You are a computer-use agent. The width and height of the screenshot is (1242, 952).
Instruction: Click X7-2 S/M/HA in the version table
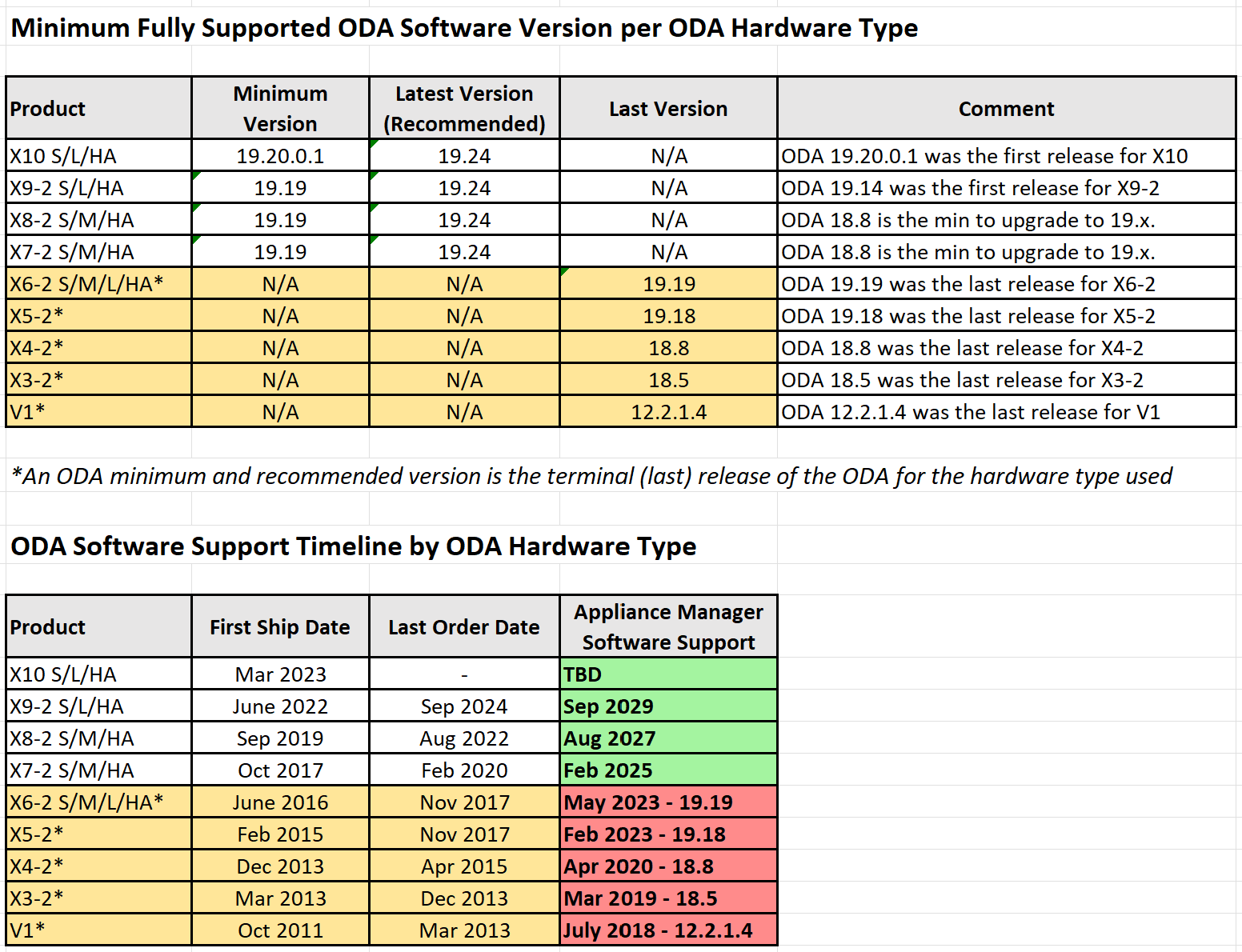[x=99, y=251]
